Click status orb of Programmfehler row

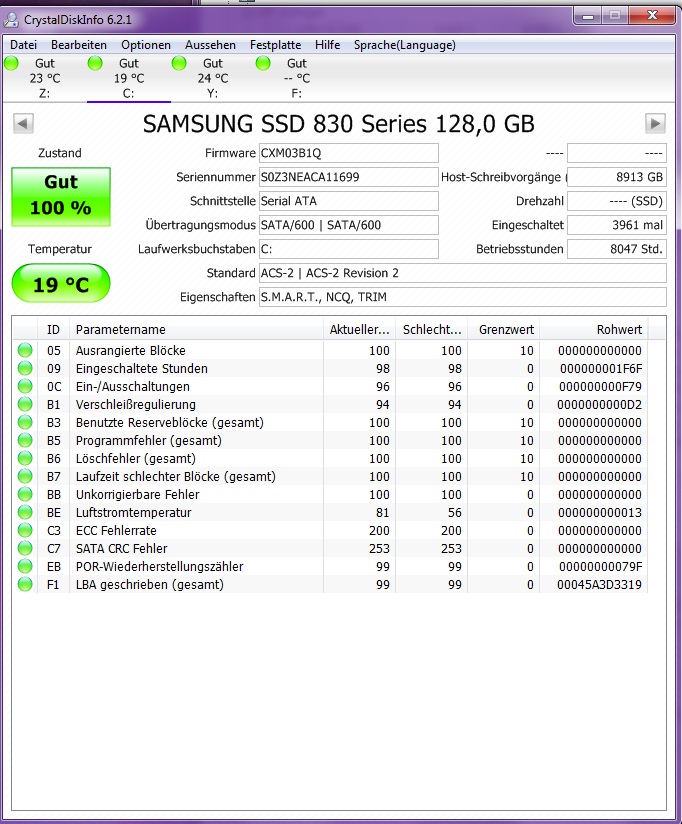coord(25,440)
